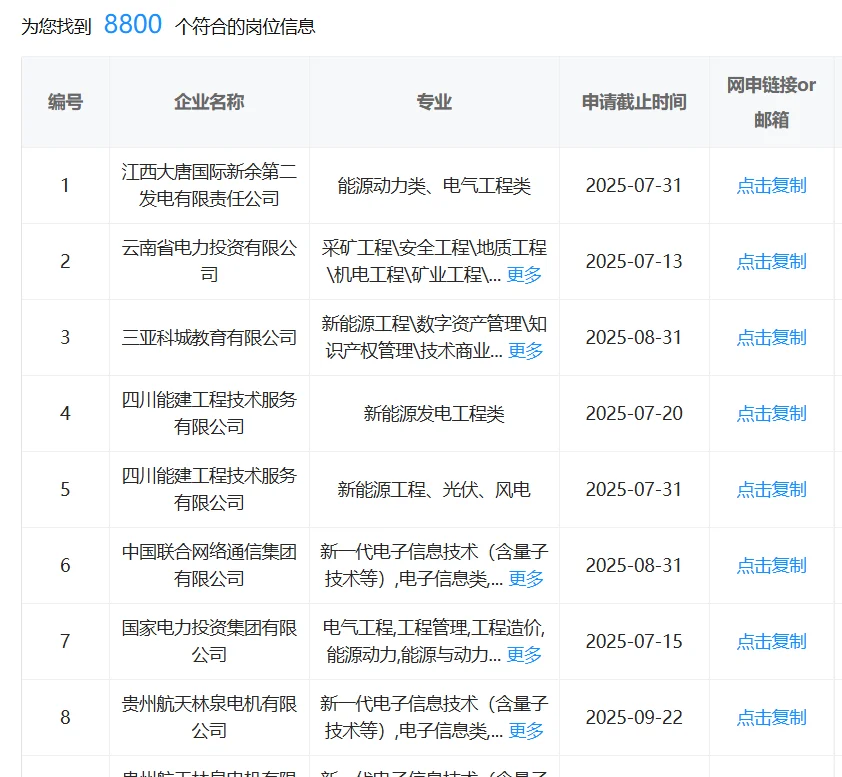Copy apply link for row 1 江西大唐国际

[771, 186]
